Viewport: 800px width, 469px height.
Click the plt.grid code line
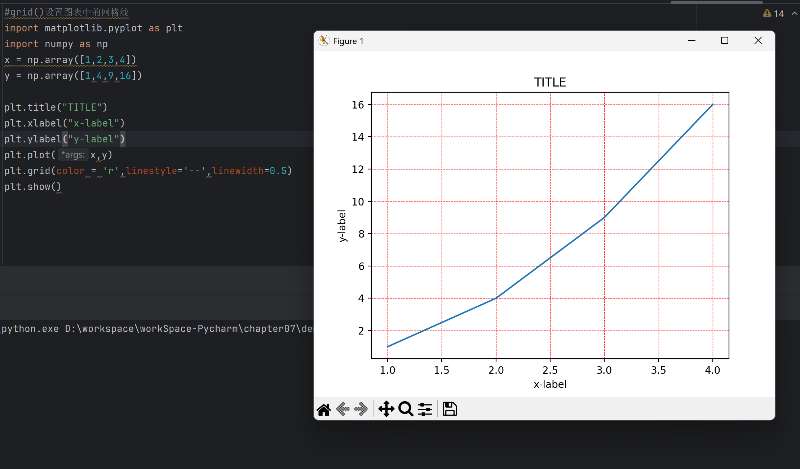click(x=148, y=170)
